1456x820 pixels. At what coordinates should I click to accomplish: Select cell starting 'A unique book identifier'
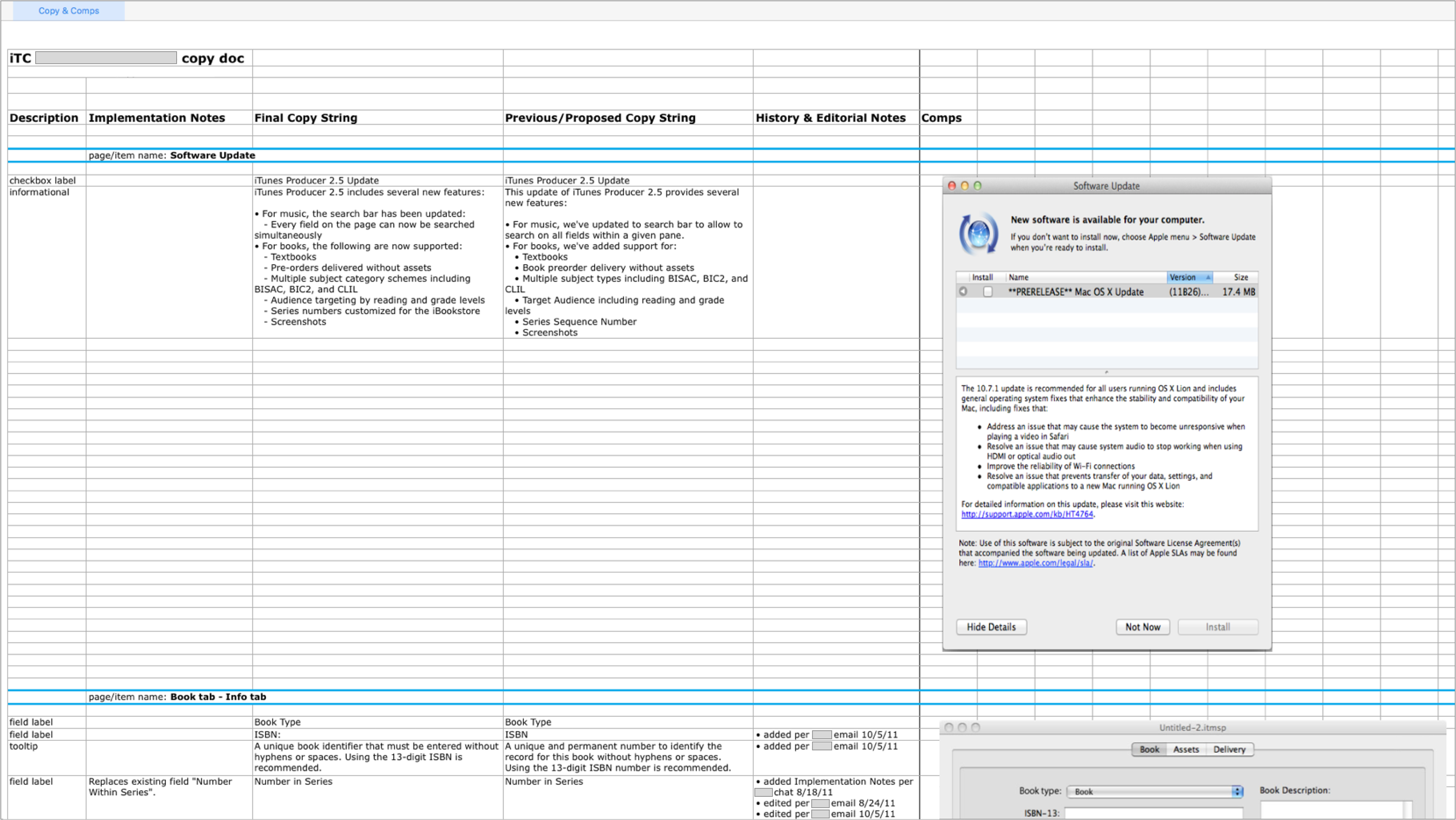click(x=378, y=758)
